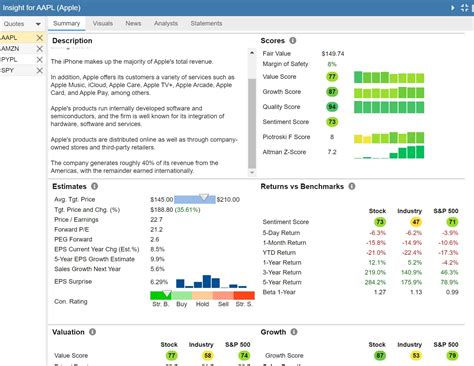Click the Valuation Stock value score 77 badge
The width and height of the screenshot is (474, 366).
[x=171, y=356]
